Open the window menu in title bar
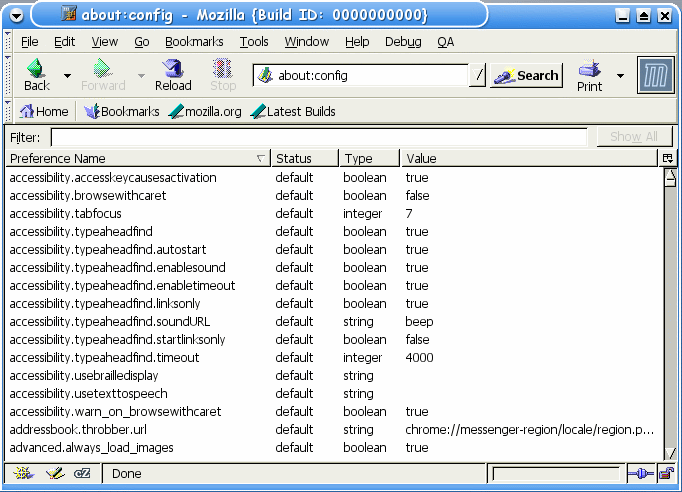The height and width of the screenshot is (492, 682). 17,16
